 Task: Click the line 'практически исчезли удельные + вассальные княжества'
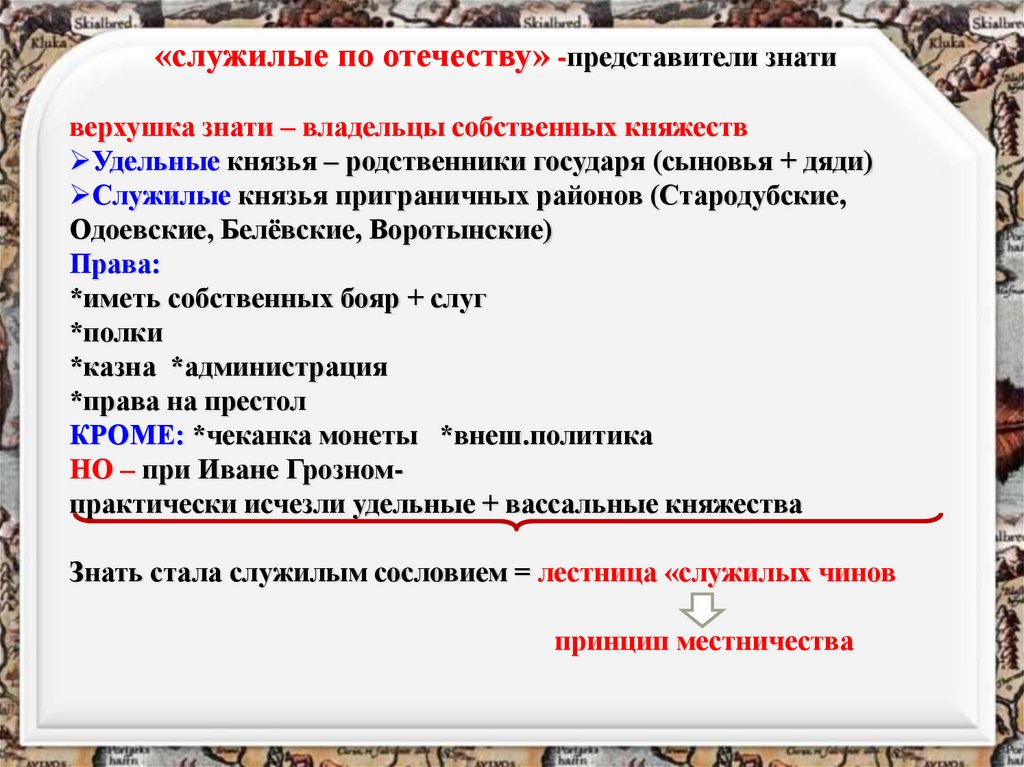(436, 505)
